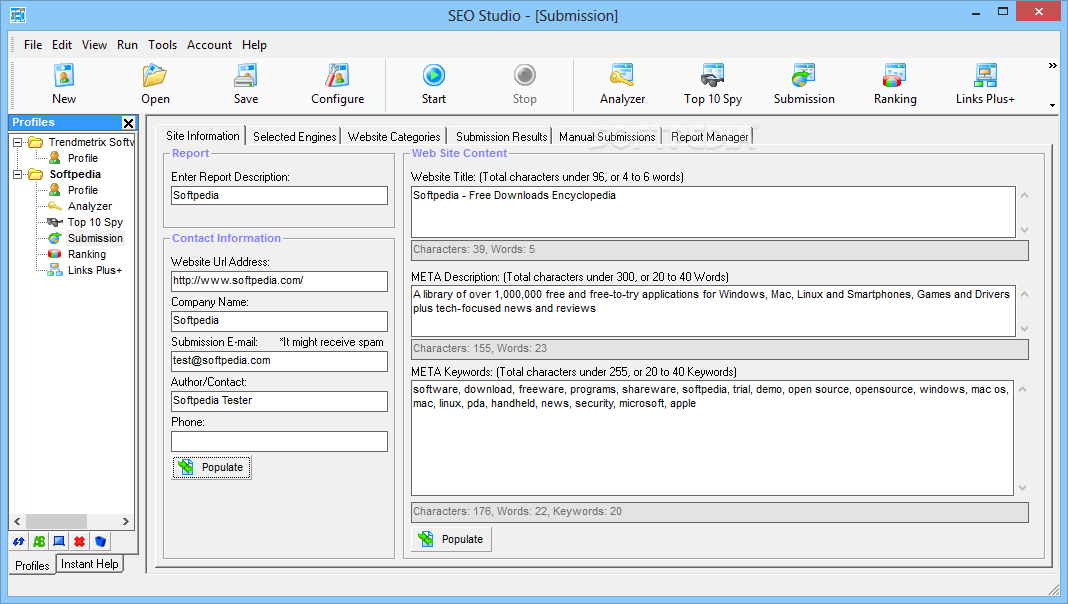This screenshot has height=604, width=1068.
Task: Click the Report Description input field
Action: (x=279, y=195)
